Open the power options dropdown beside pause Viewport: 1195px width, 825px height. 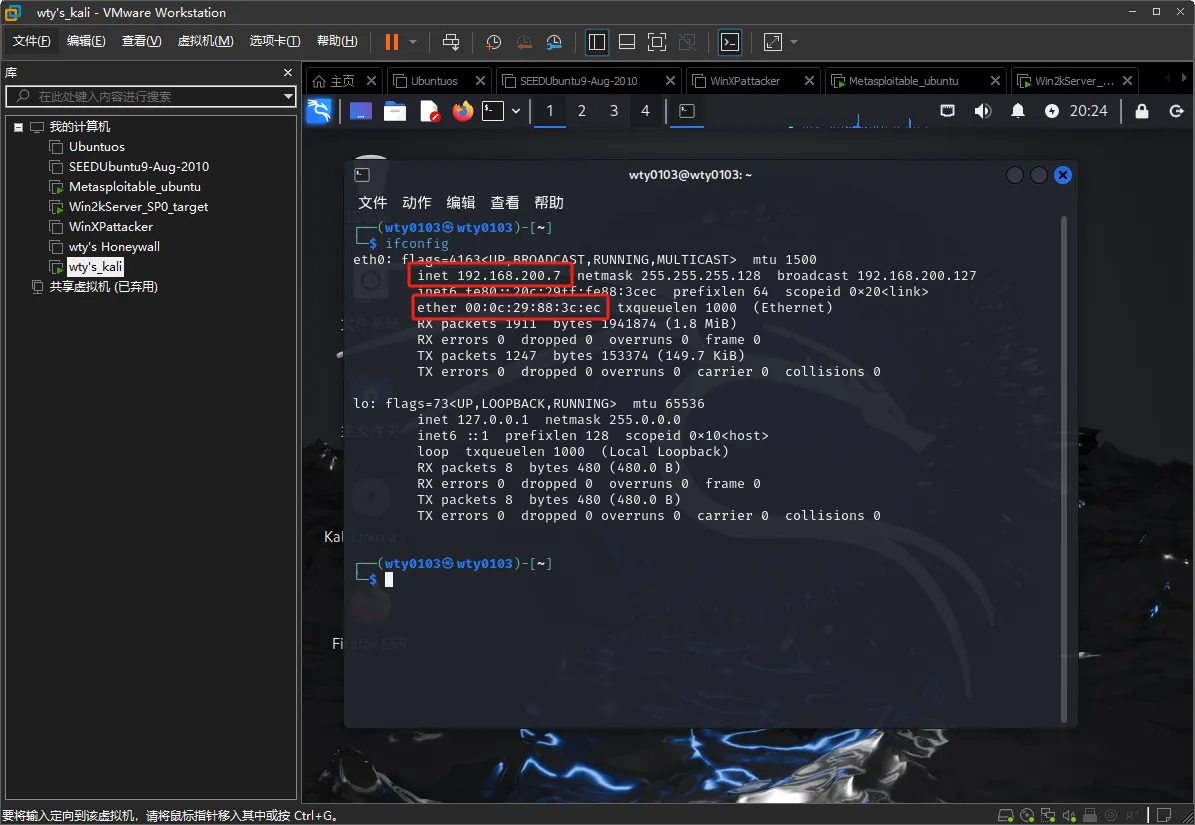412,42
